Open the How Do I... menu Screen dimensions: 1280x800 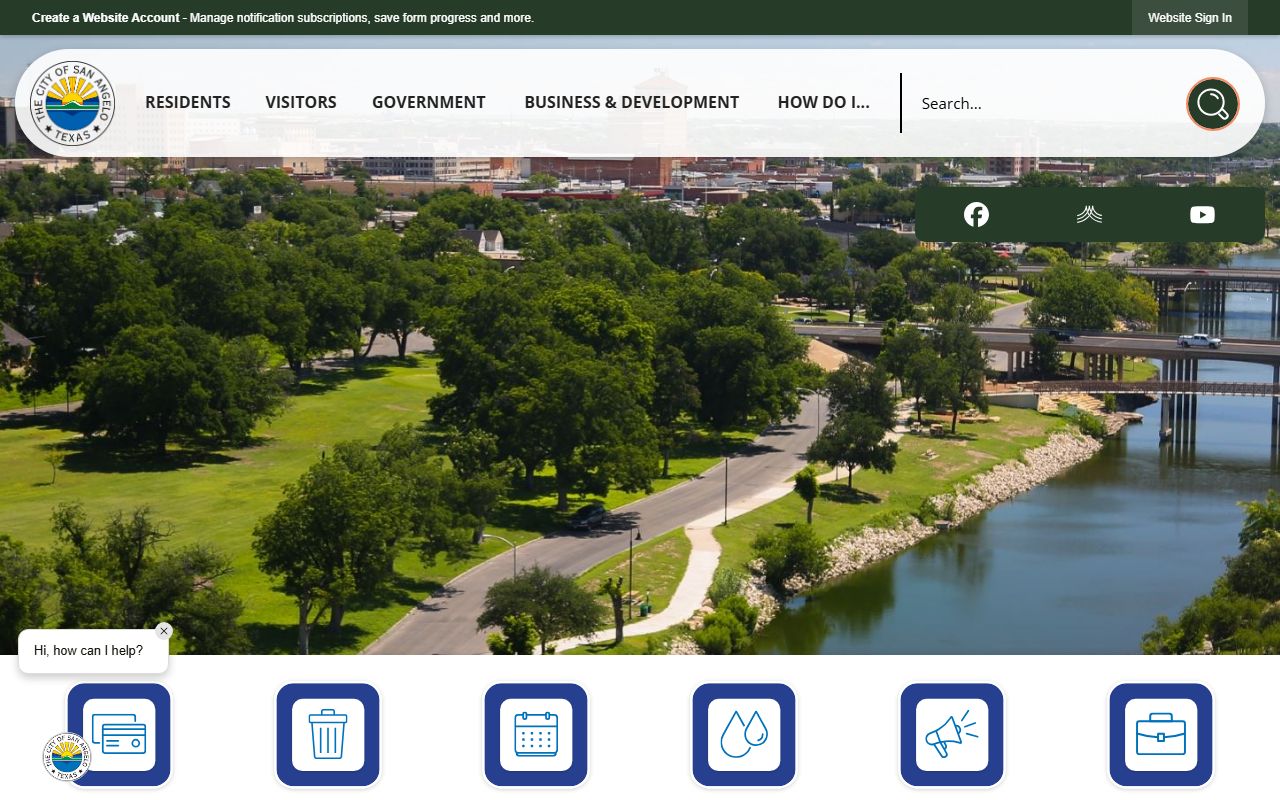pyautogui.click(x=823, y=102)
